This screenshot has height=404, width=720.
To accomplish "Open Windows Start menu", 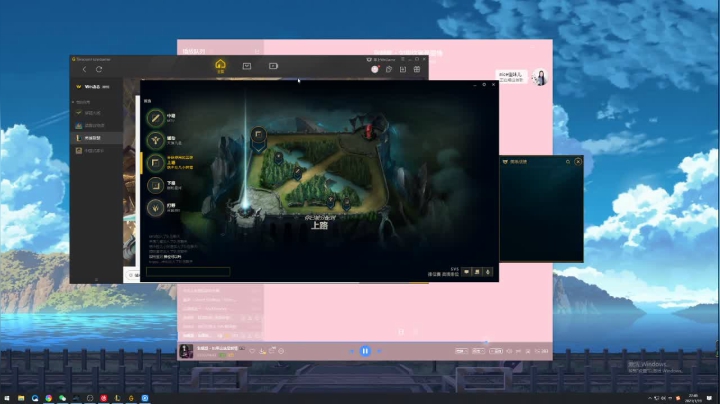I will (7, 398).
